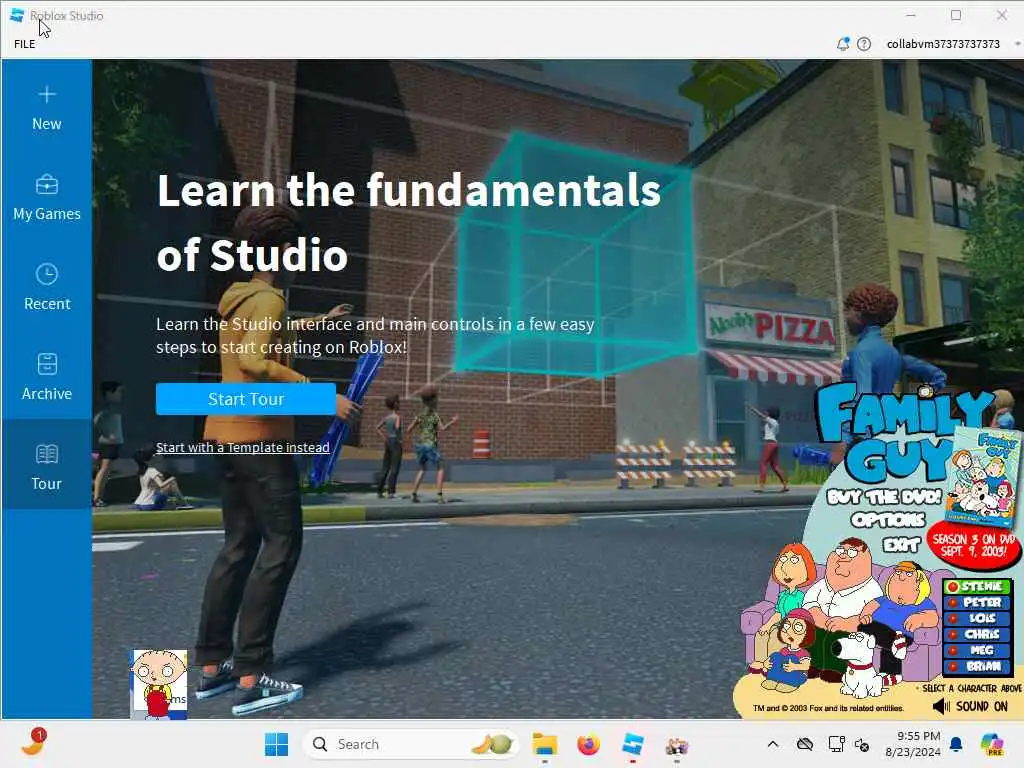1024x768 pixels.
Task: Toggle SOUND ON in Family Guy overlay
Action: click(970, 707)
